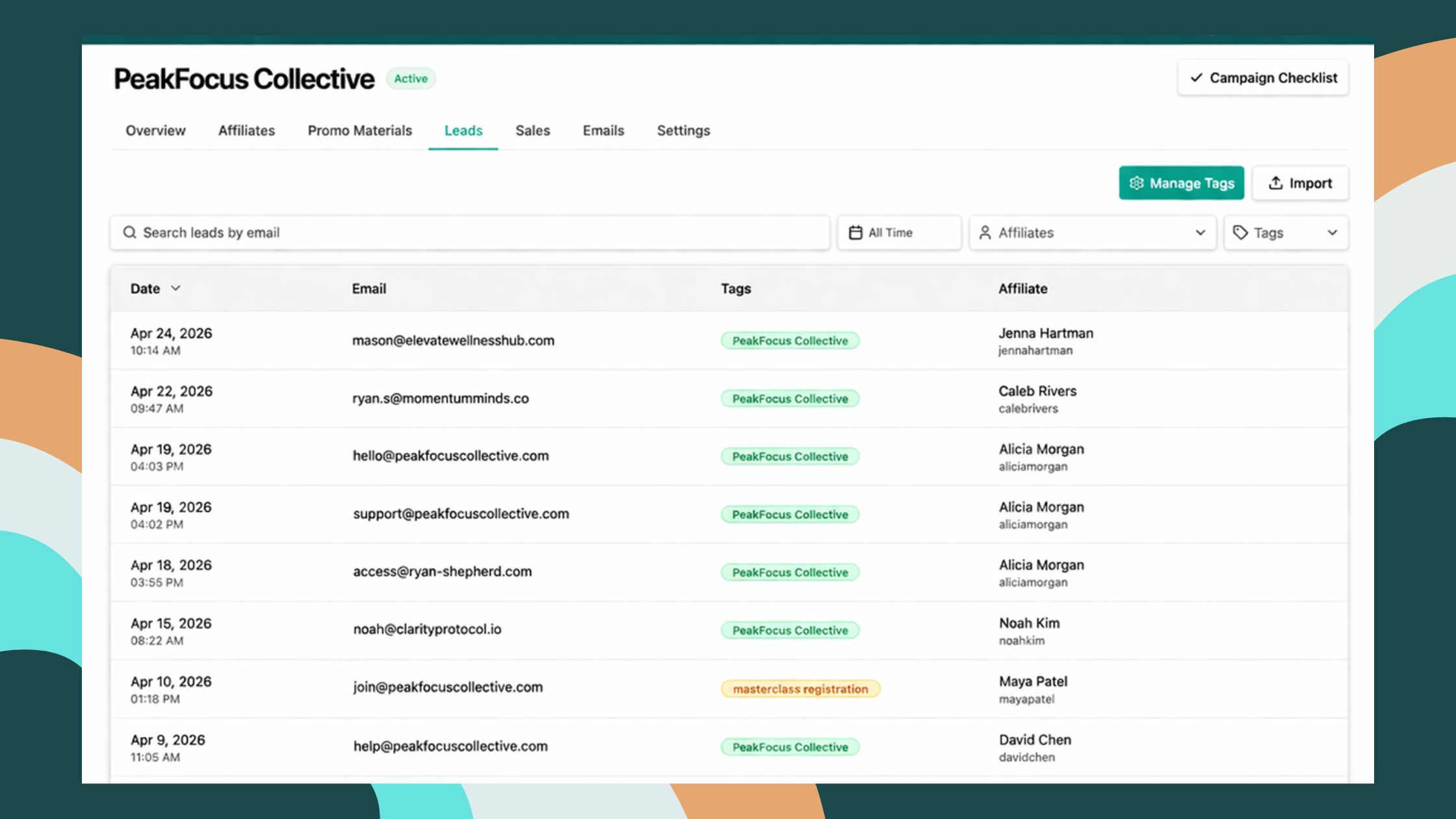
Task: Click the gear icon on Manage Tags
Action: (1136, 183)
